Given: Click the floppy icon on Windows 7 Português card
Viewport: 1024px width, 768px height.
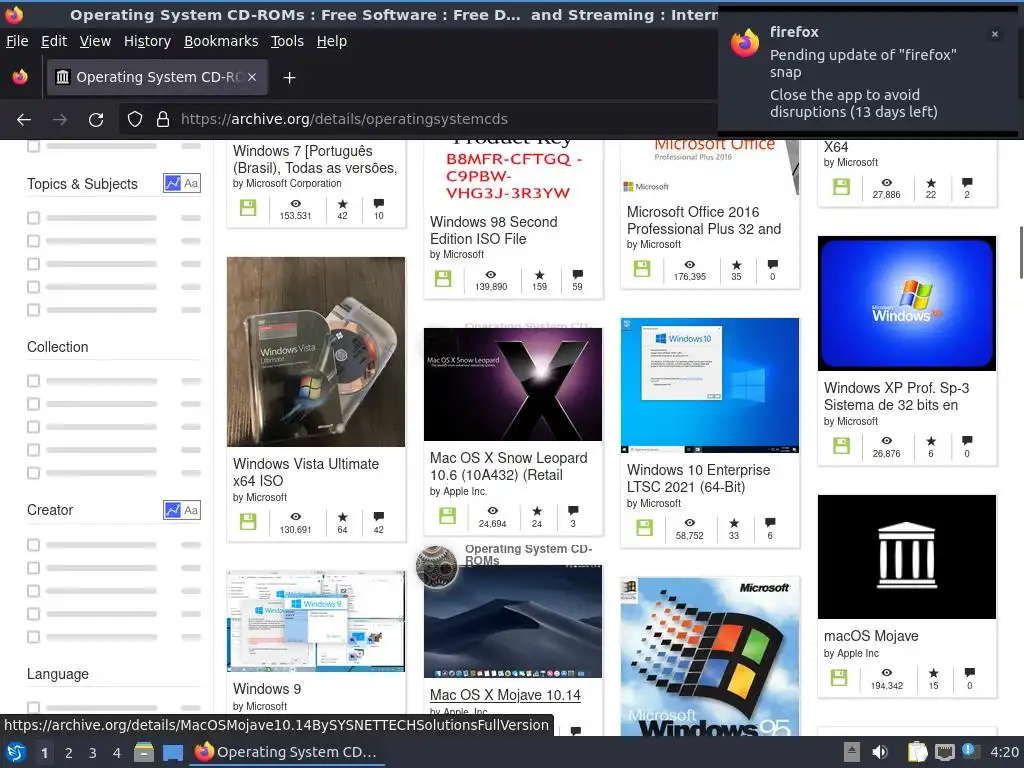Looking at the screenshot, I should point(248,208).
